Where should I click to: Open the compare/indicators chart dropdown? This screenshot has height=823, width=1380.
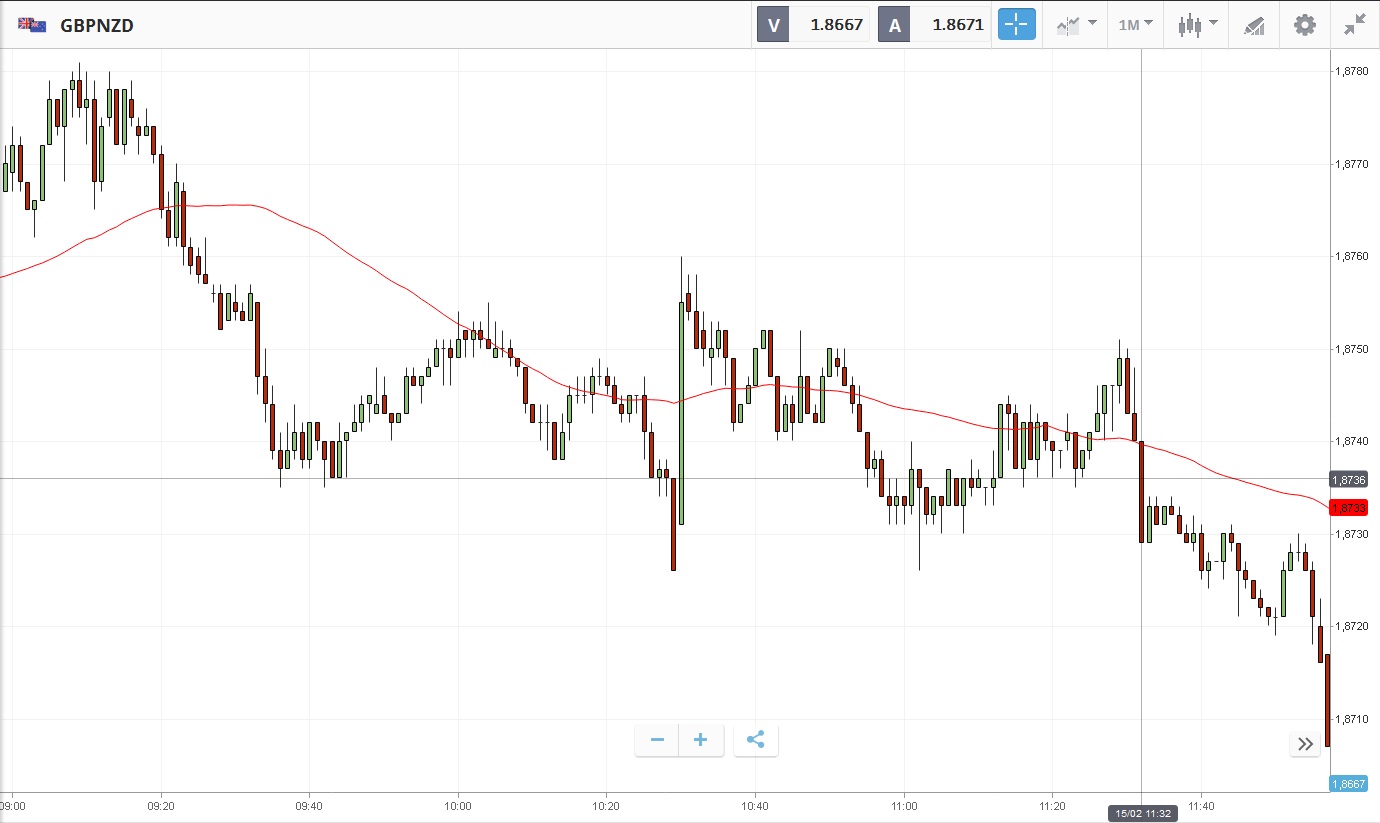tap(1076, 25)
